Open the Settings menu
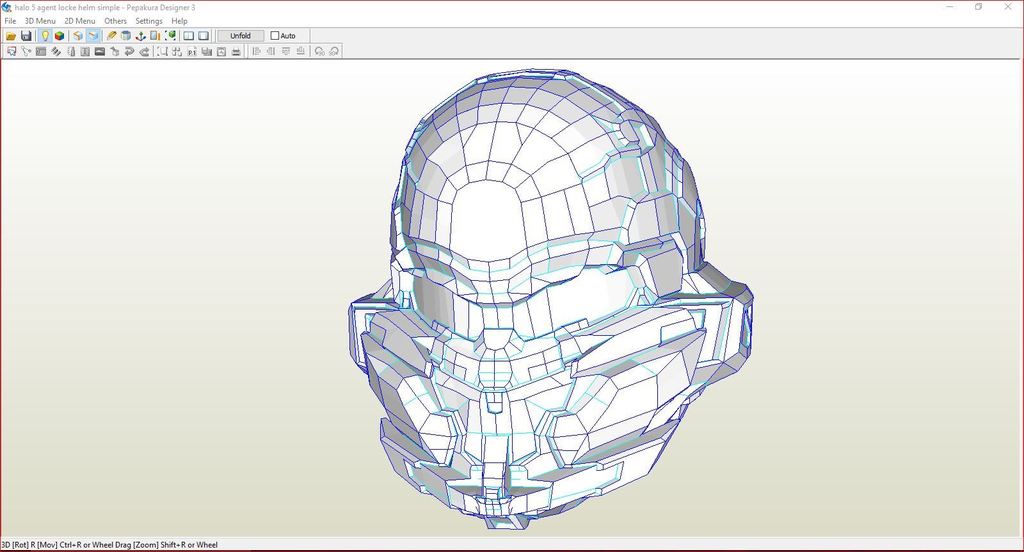The height and width of the screenshot is (552, 1024). (x=149, y=21)
